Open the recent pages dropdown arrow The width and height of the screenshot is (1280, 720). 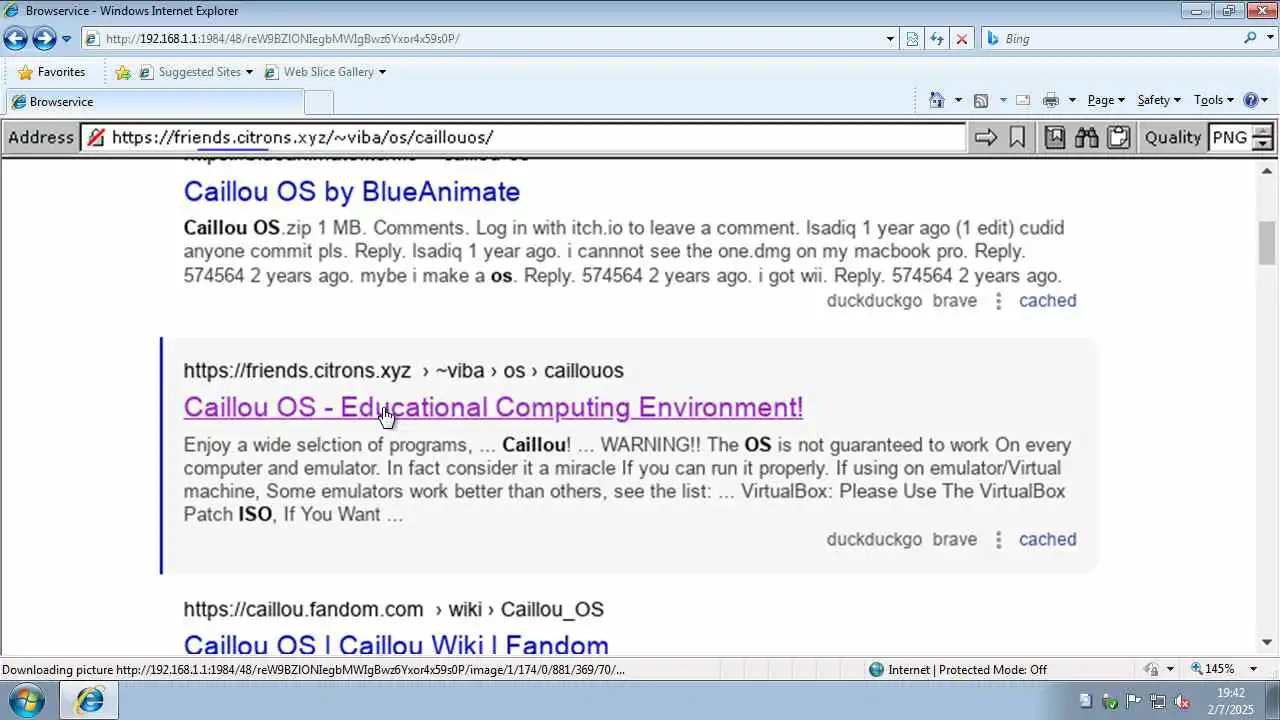(x=67, y=39)
